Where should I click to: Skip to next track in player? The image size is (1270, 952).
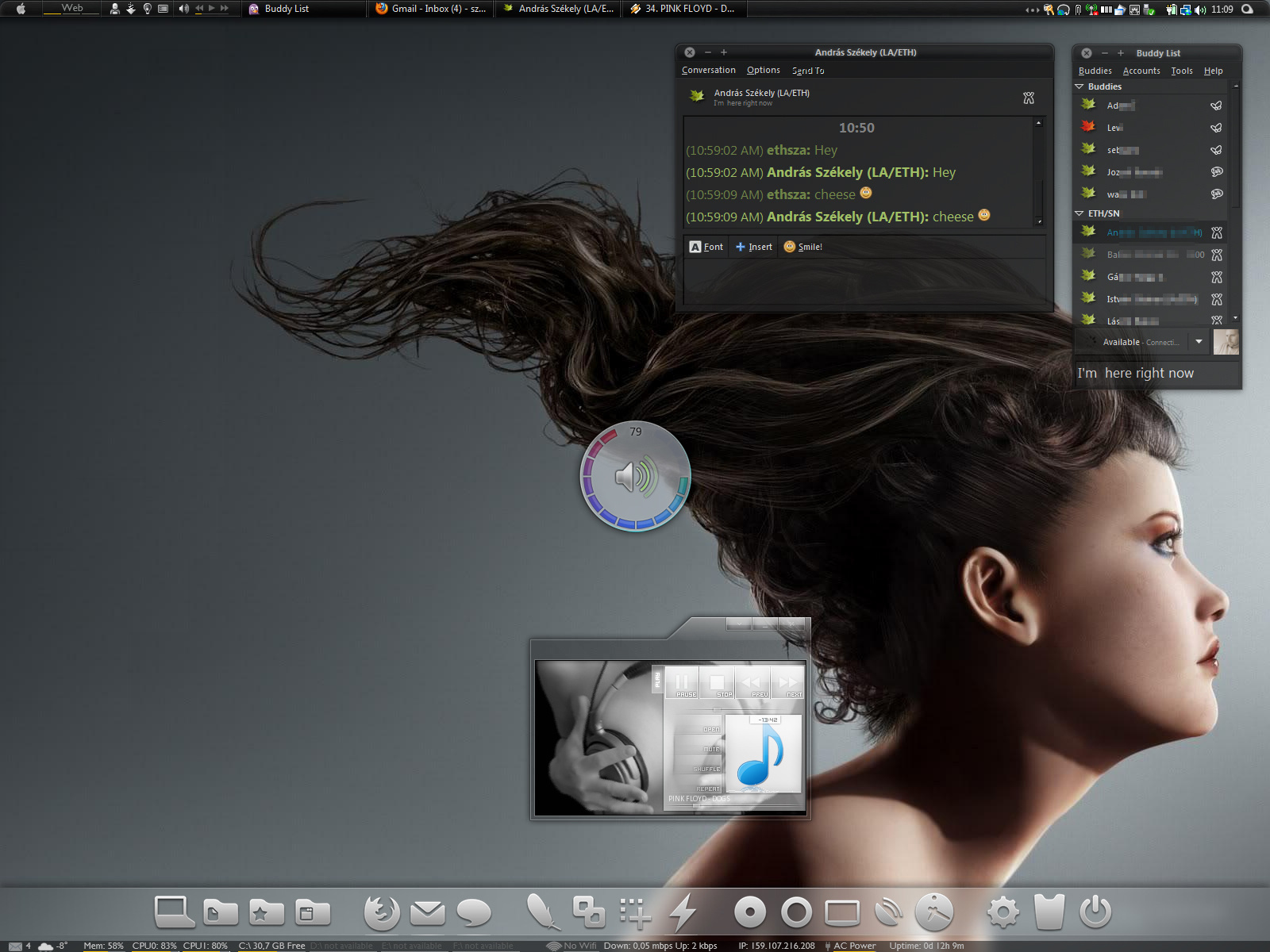787,682
